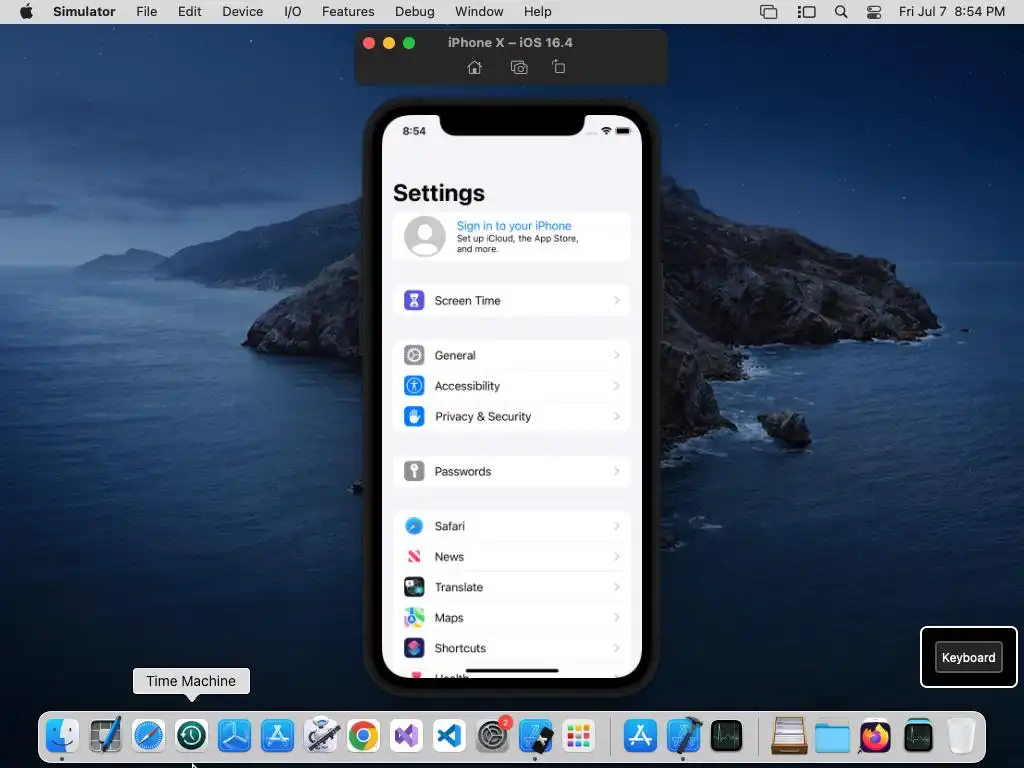This screenshot has height=768, width=1024.
Task: Expand Maps row chevron
Action: coord(616,618)
